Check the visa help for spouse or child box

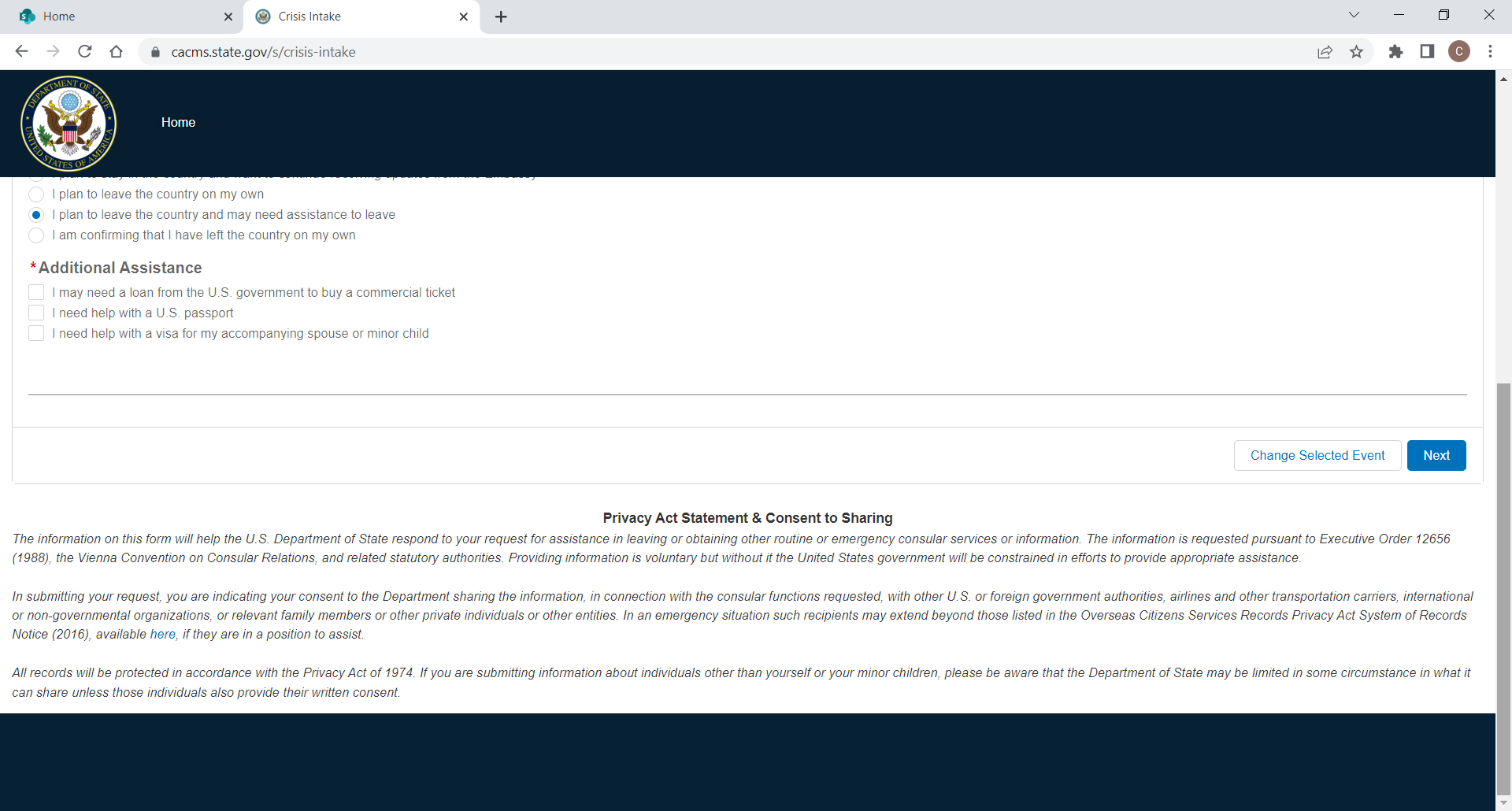[36, 333]
